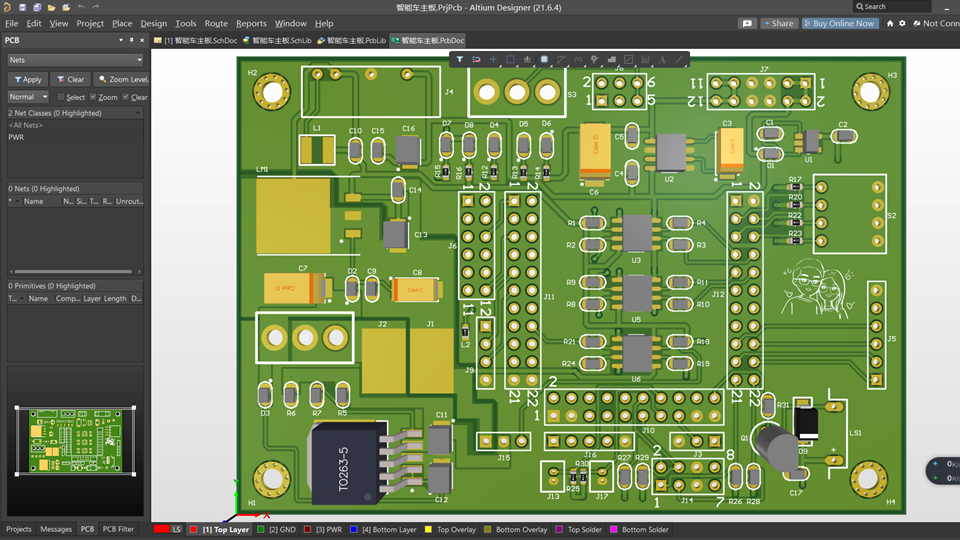Open the Nets dropdown in the PCB panel
Viewport: 960px width, 540px height.
click(x=75, y=60)
